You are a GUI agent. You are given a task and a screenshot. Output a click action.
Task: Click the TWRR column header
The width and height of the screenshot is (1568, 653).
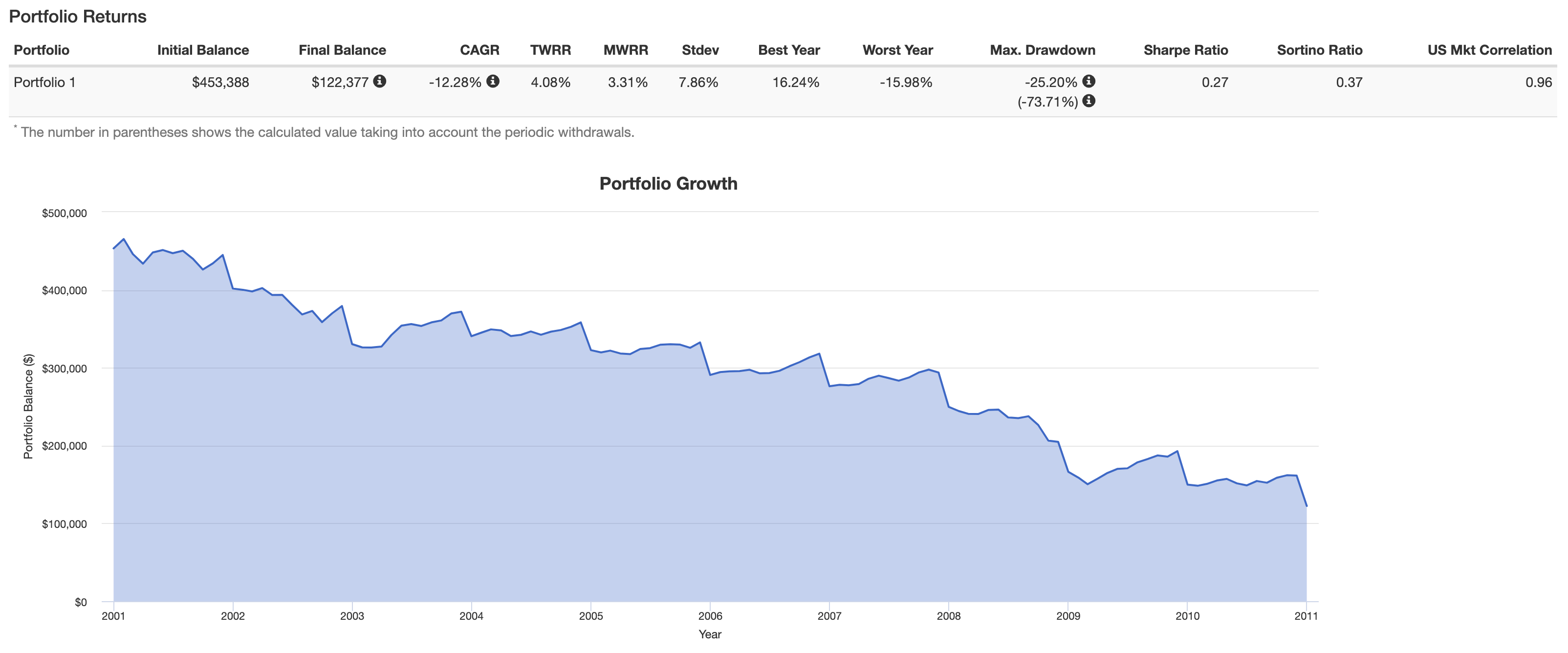pos(550,50)
